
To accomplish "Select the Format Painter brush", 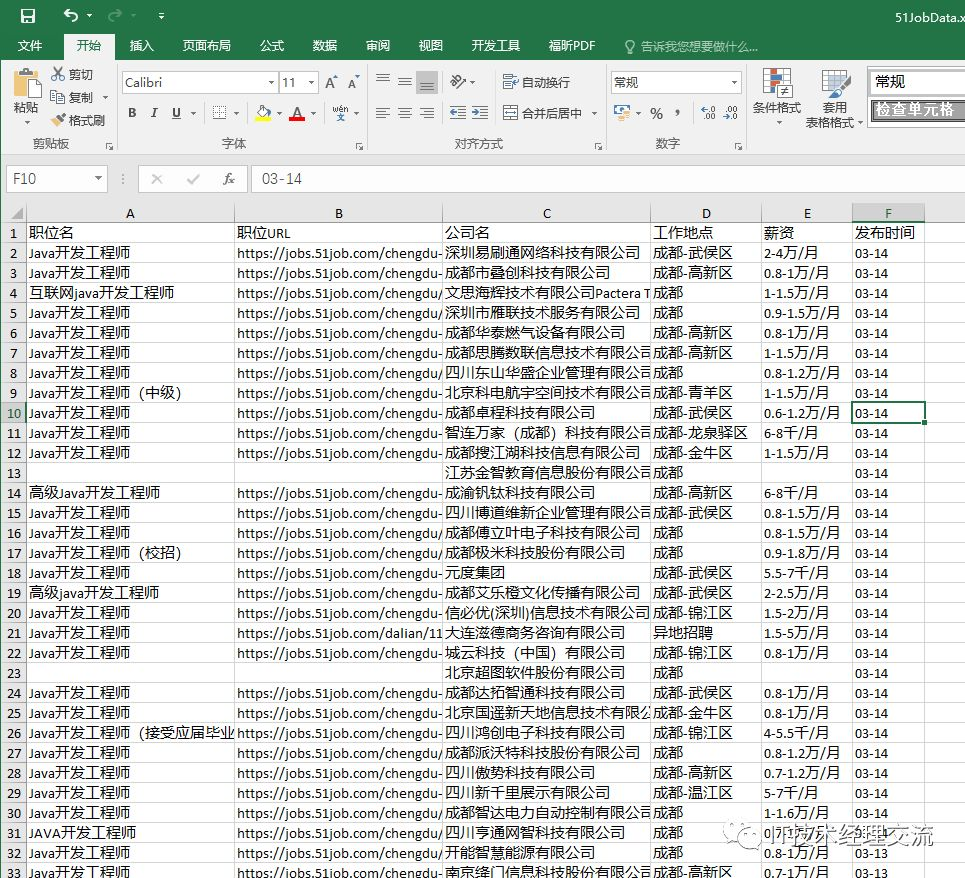I will tap(58, 120).
